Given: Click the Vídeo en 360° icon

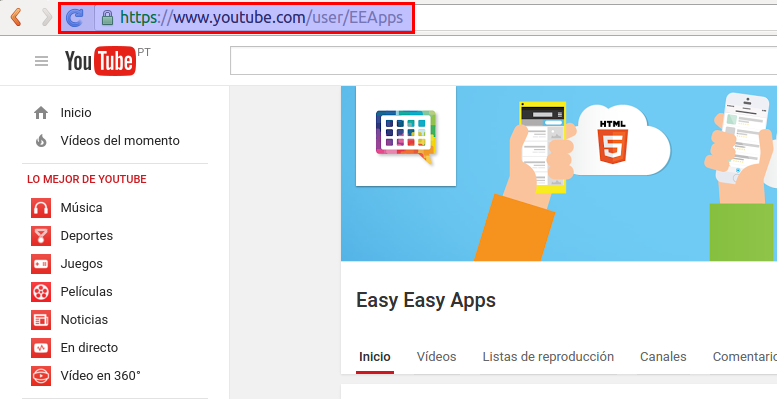Looking at the screenshot, I should pos(41,376).
